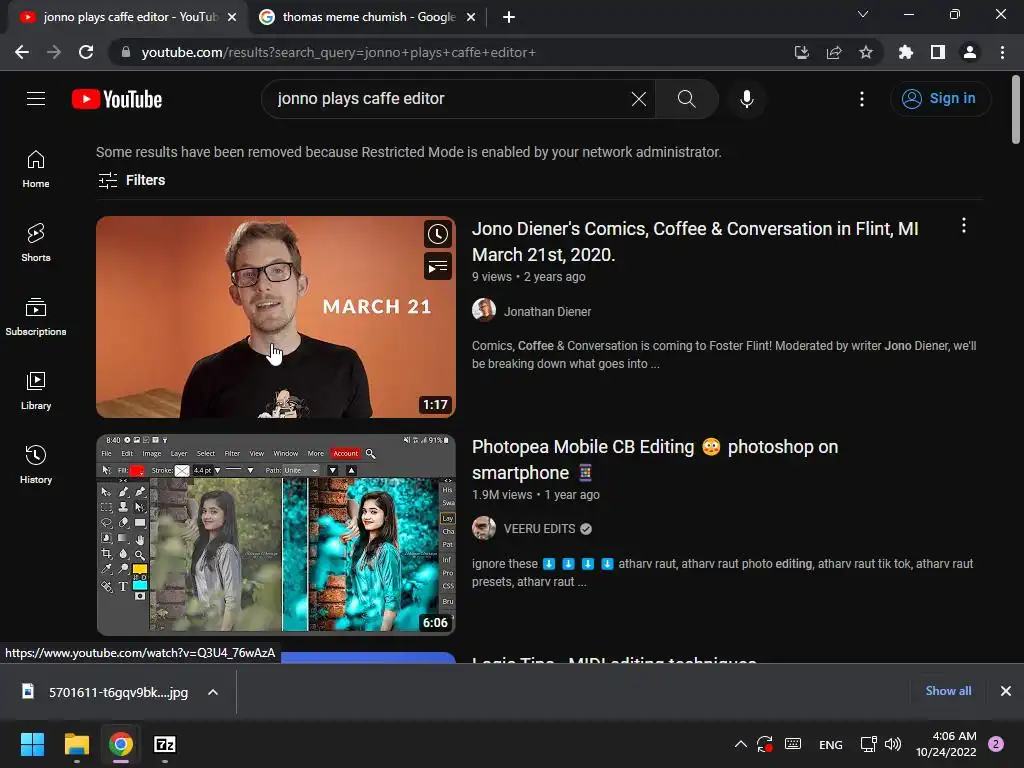The height and width of the screenshot is (768, 1024).
Task: Open History in the sidebar
Action: 36,464
